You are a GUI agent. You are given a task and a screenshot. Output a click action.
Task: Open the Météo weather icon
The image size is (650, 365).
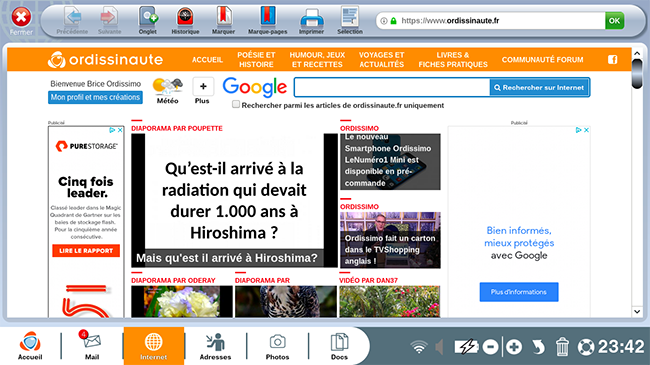tap(167, 91)
